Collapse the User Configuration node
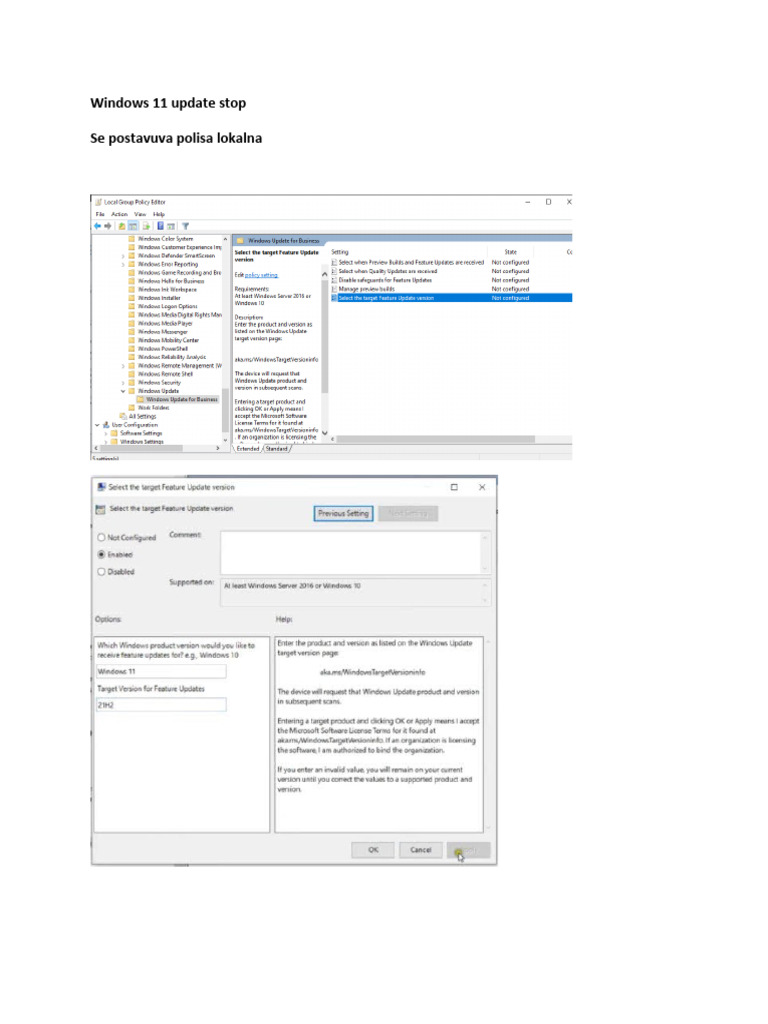This screenshot has width=768, height=1024. click(x=97, y=424)
